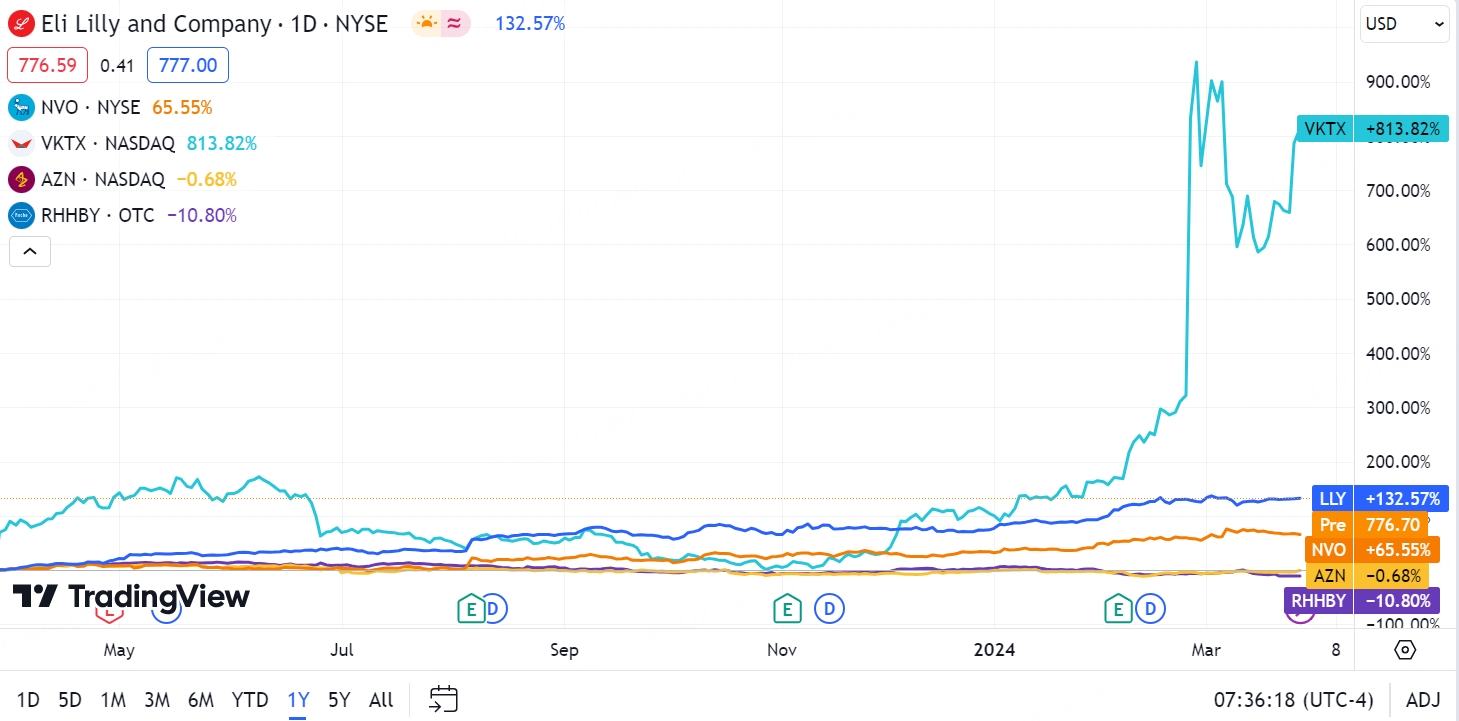Click the Eli Lilly and Company title
The height and width of the screenshot is (721, 1459).
[x=158, y=24]
